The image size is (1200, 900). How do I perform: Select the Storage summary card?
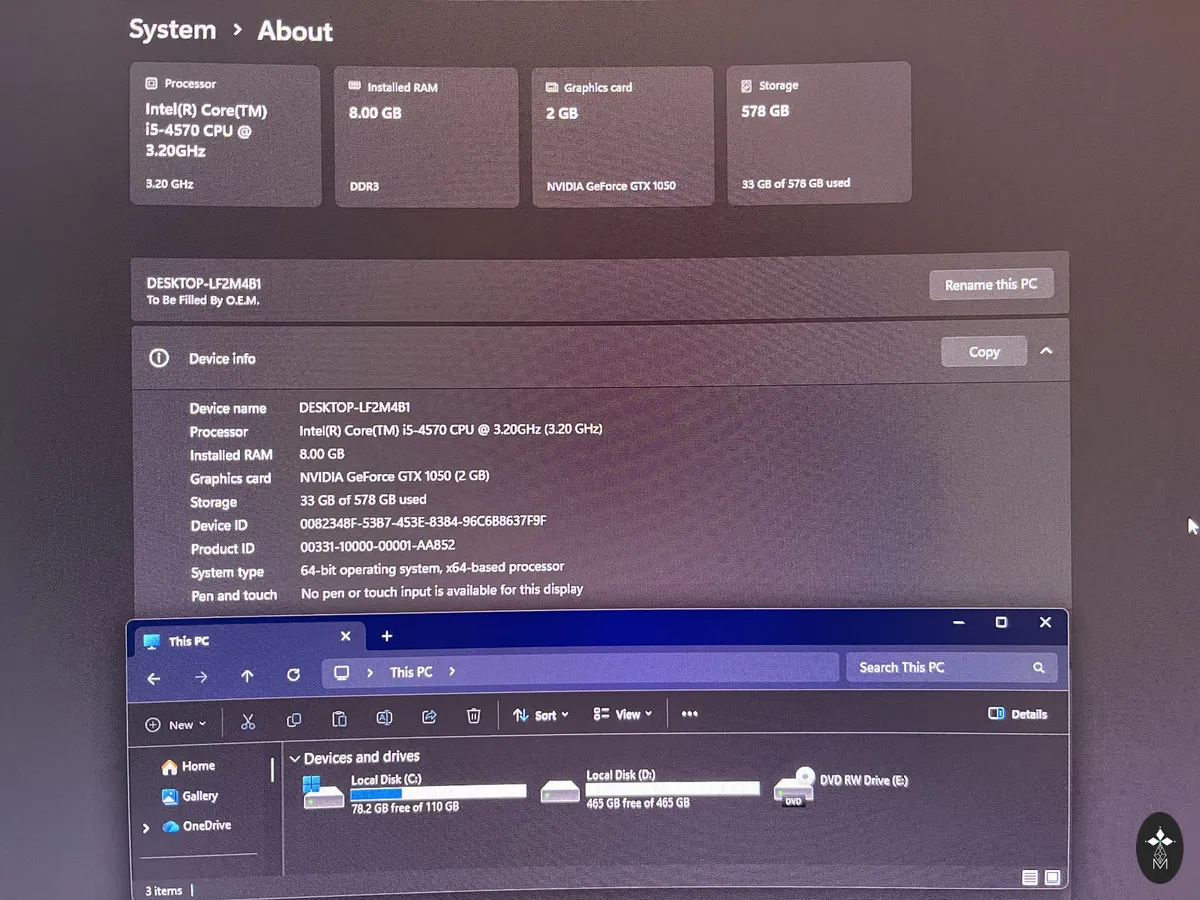coord(819,134)
